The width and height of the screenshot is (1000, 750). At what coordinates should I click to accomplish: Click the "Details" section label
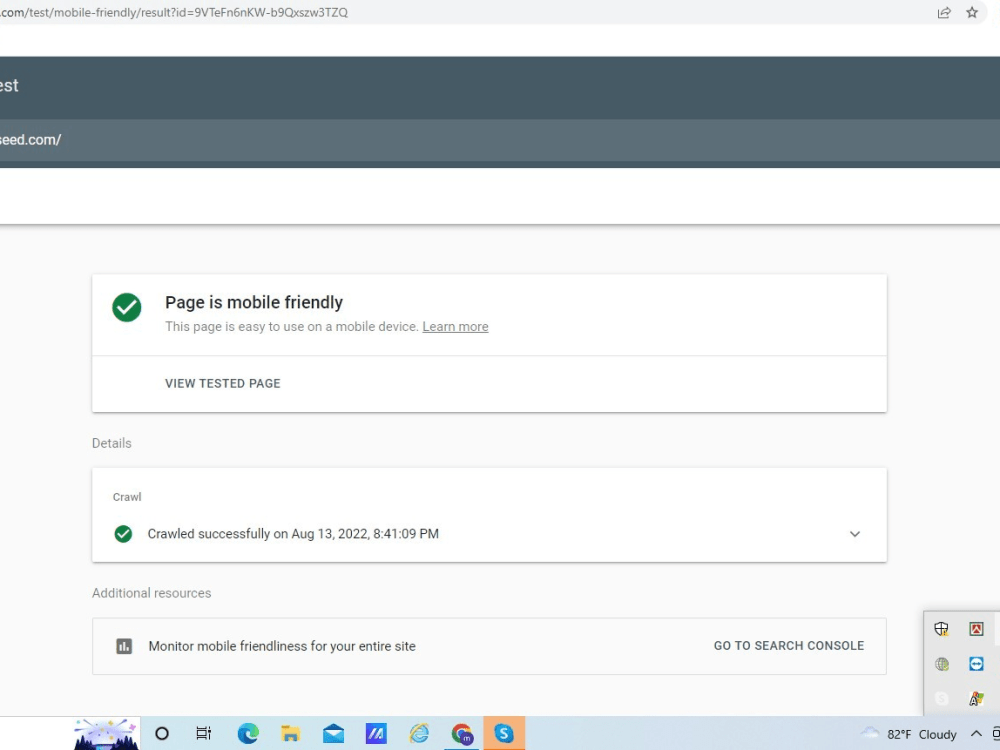[112, 443]
